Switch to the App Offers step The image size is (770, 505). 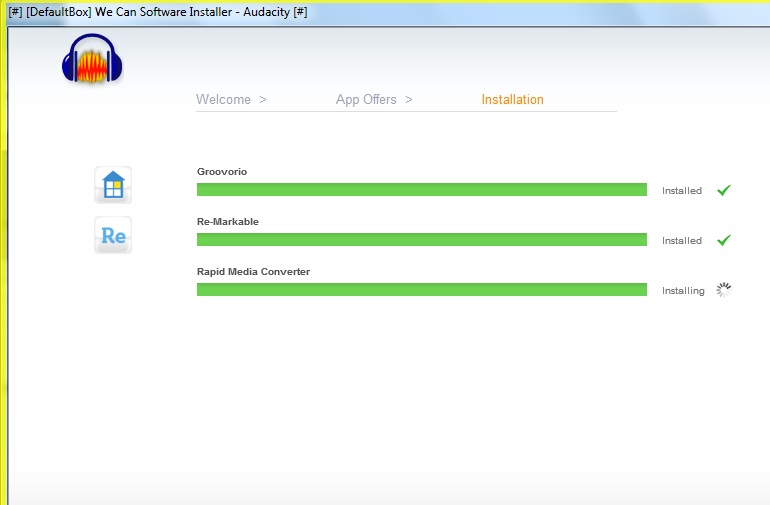coord(366,100)
